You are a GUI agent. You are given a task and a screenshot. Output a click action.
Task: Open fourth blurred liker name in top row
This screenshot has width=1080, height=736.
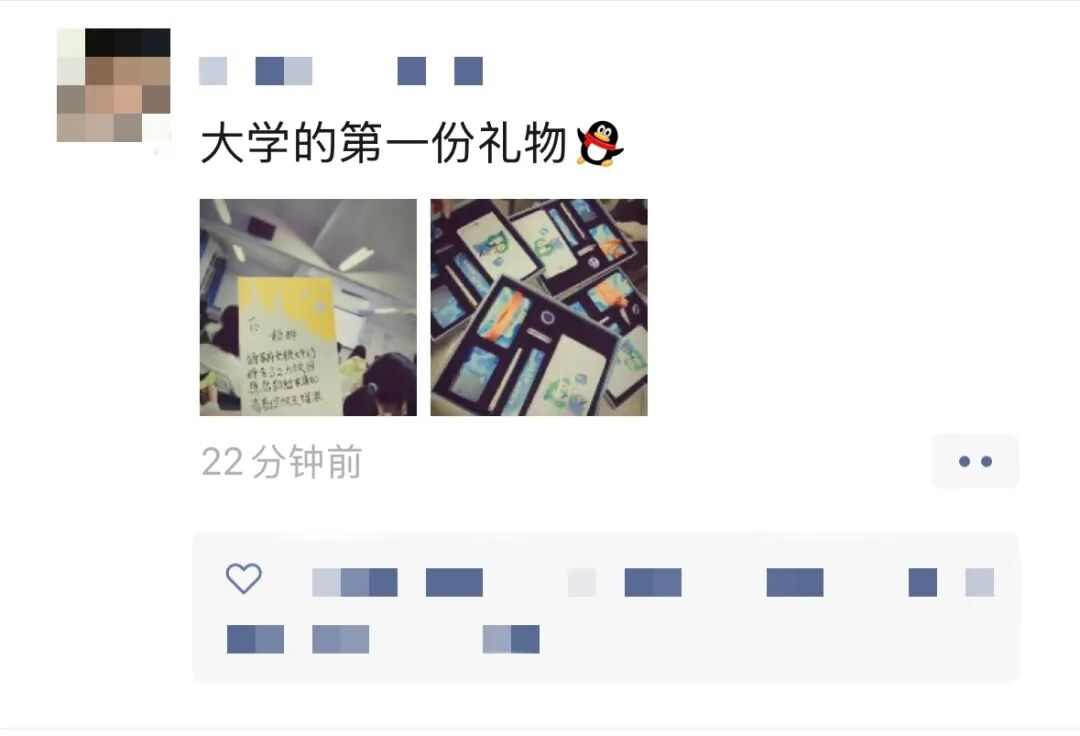tap(653, 582)
